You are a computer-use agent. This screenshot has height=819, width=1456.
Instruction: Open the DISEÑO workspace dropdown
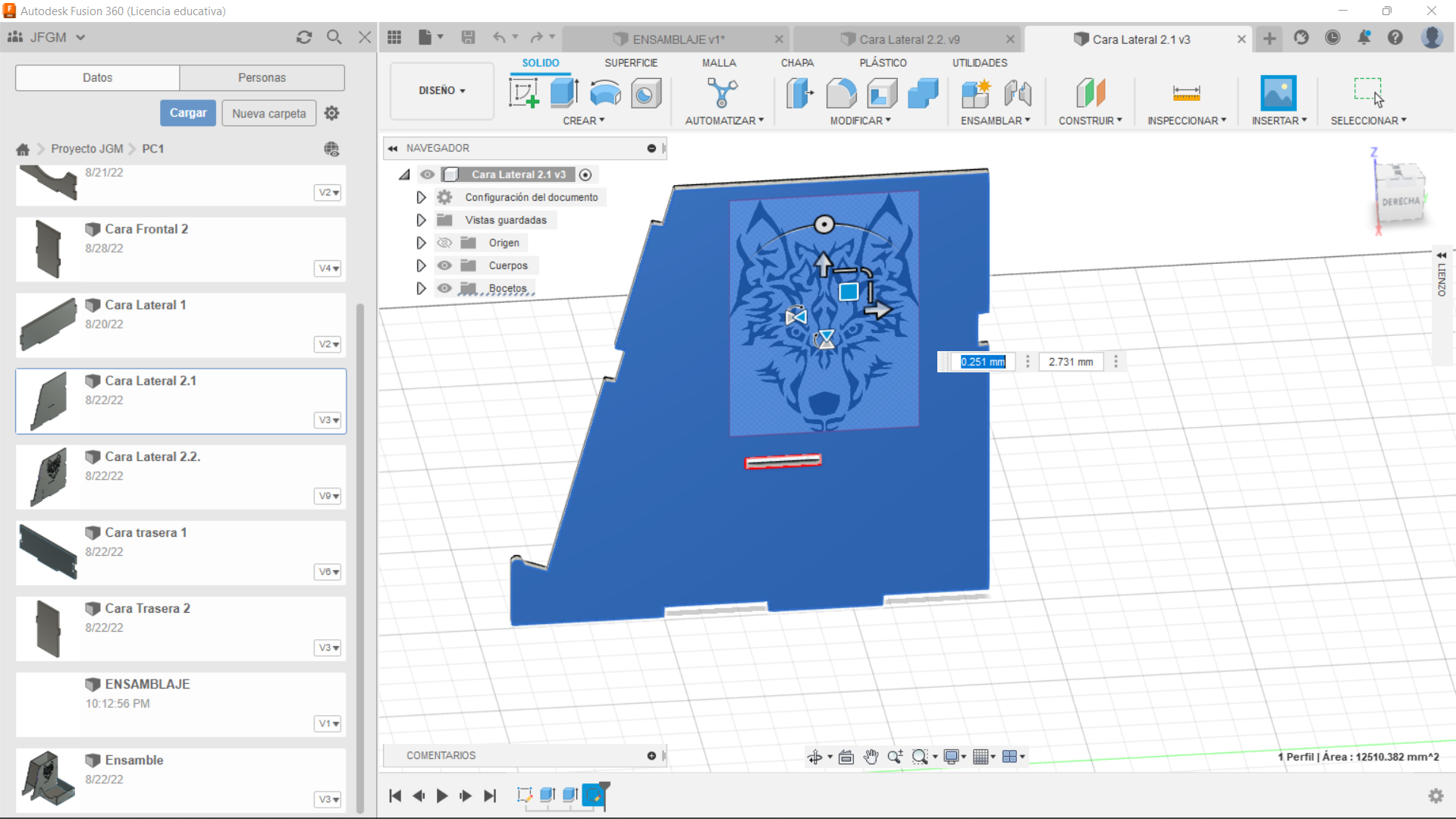pyautogui.click(x=442, y=90)
